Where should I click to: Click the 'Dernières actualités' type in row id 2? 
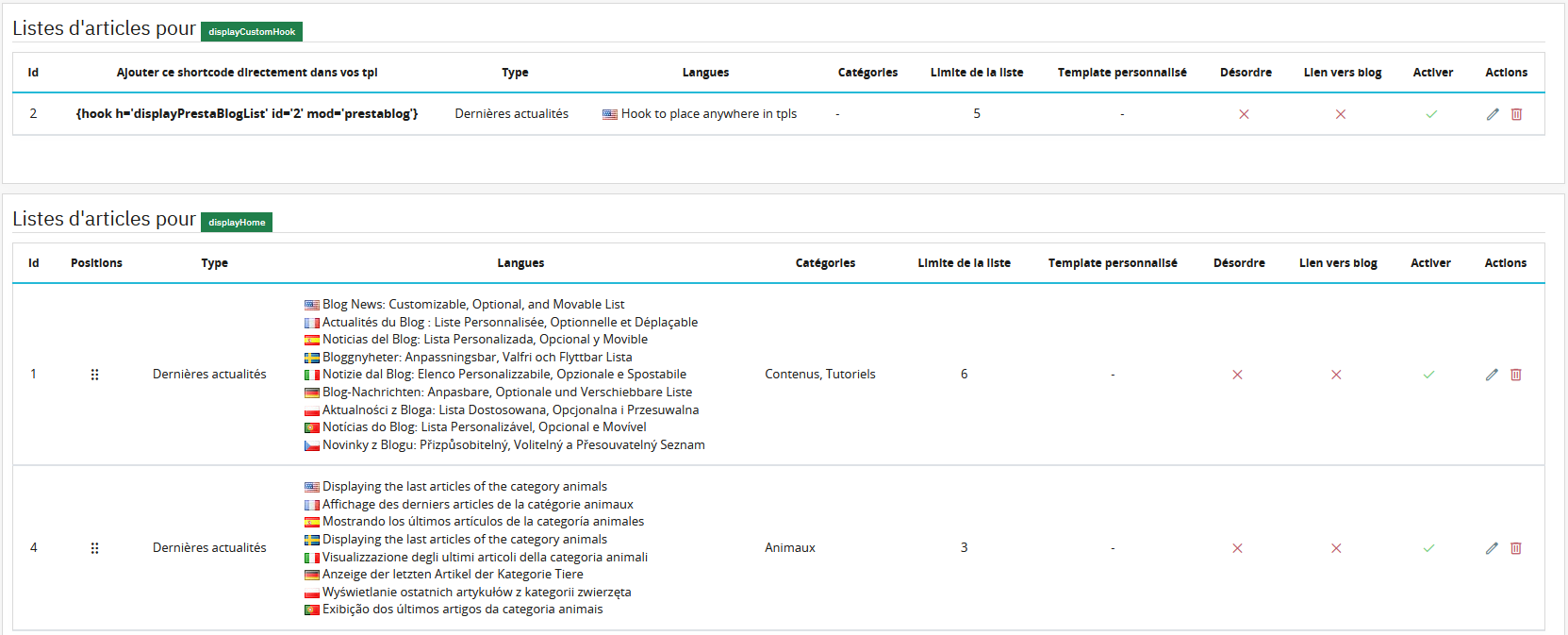(x=512, y=113)
